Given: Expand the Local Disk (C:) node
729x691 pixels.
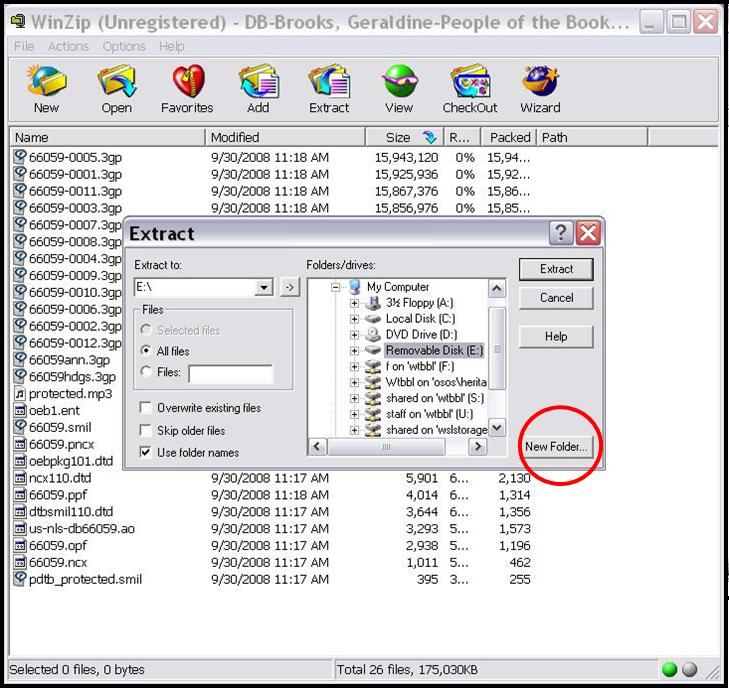Looking at the screenshot, I should (x=354, y=319).
